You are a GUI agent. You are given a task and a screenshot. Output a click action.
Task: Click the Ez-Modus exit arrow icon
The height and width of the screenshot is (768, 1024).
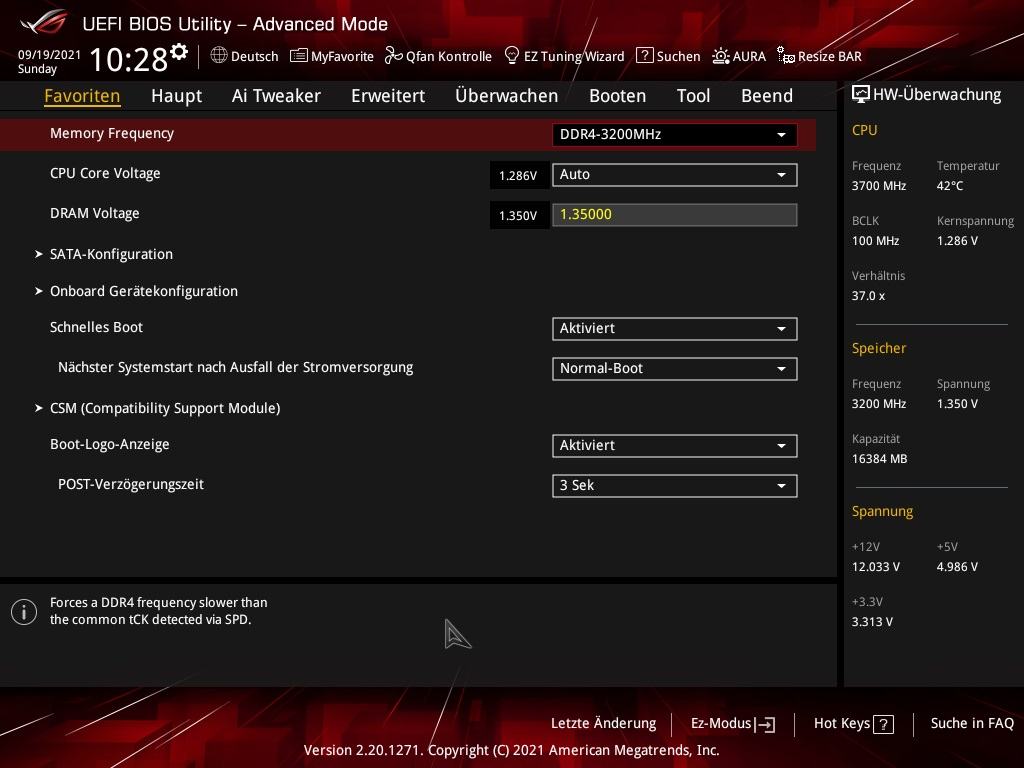765,724
